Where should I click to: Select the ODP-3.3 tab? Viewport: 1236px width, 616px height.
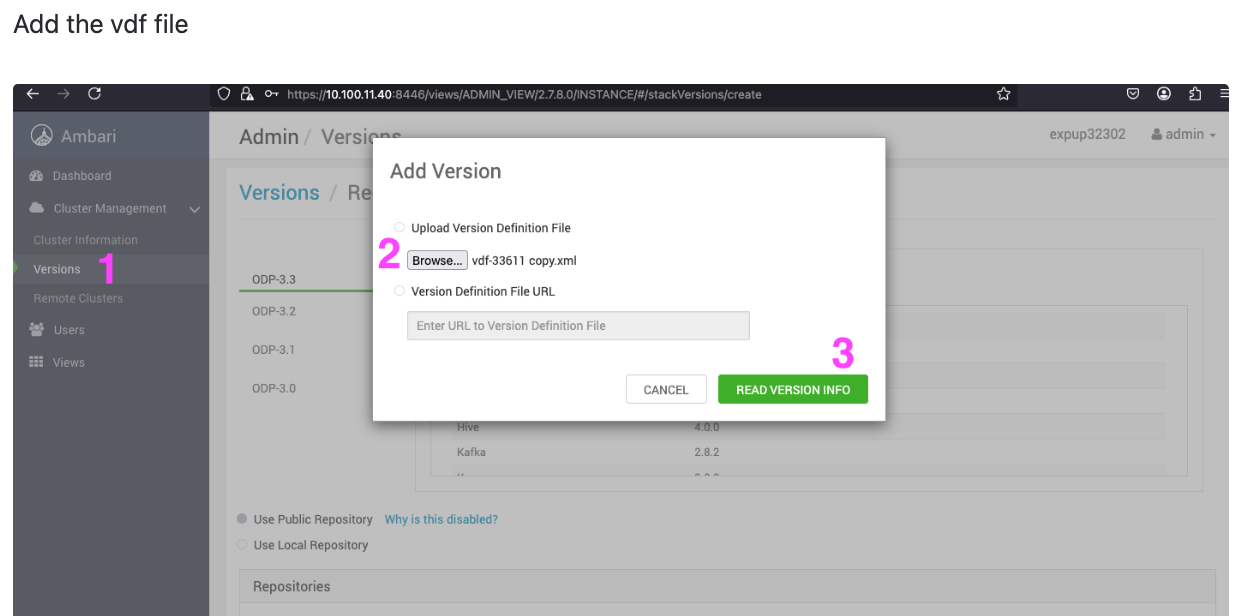(x=274, y=279)
